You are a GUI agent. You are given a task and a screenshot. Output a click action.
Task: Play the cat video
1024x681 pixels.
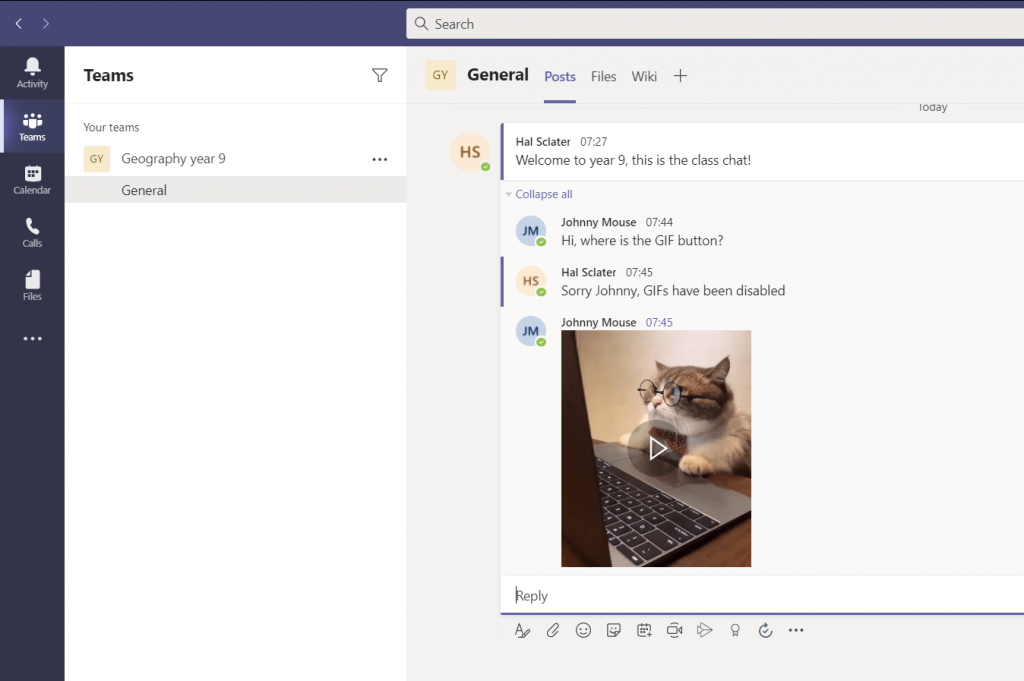point(656,449)
